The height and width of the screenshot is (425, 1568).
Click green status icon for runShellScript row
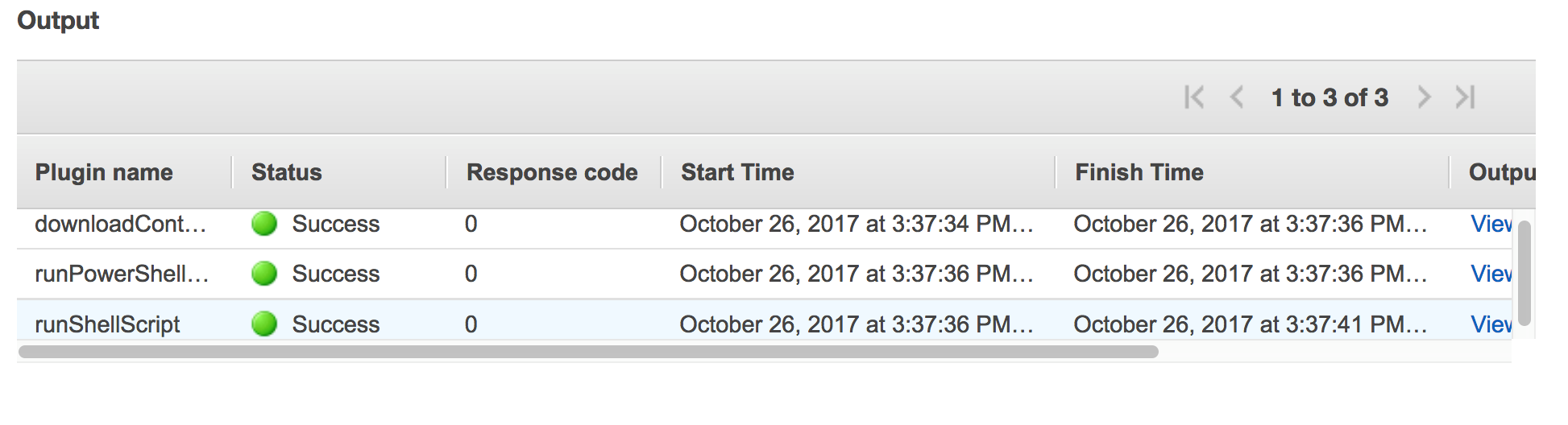[x=264, y=324]
